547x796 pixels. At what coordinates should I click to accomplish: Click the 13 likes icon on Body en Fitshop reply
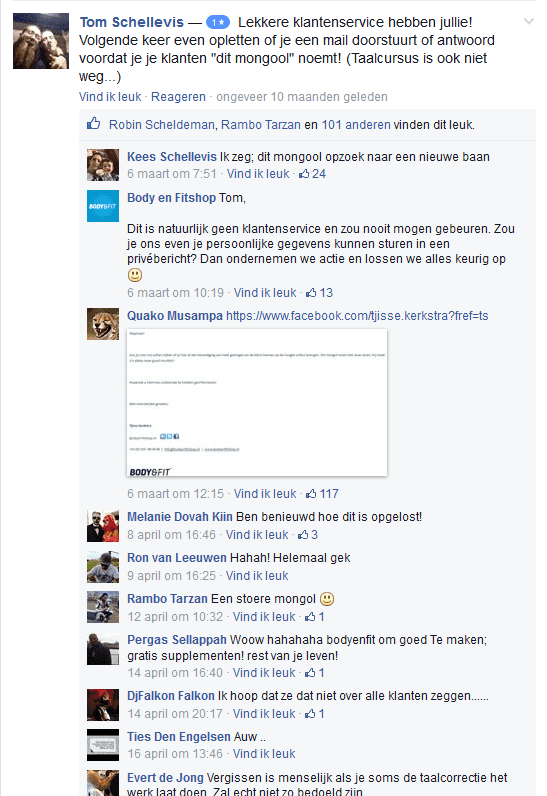[311, 293]
